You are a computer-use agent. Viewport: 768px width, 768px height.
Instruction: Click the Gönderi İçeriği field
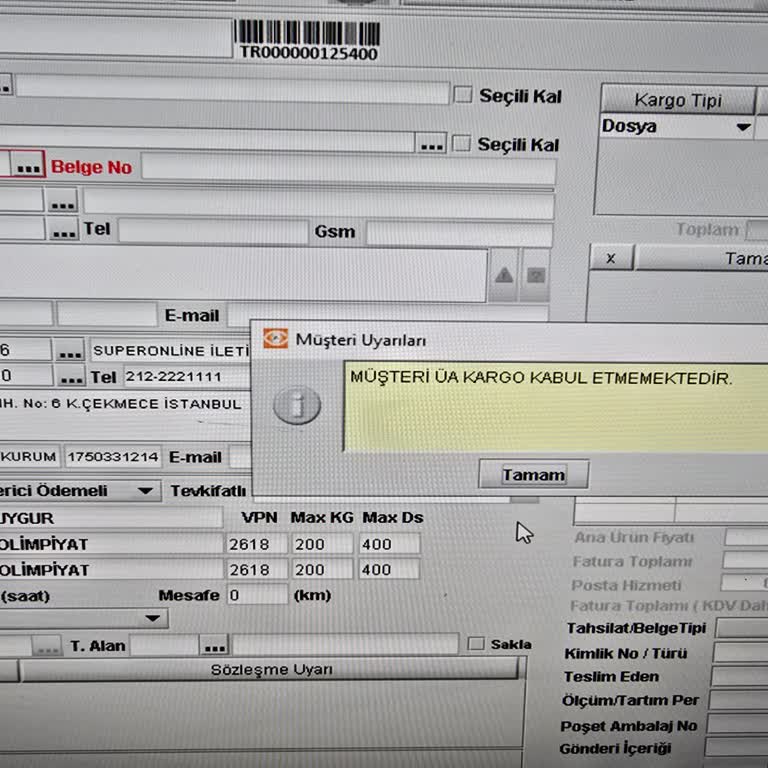pyautogui.click(x=736, y=747)
